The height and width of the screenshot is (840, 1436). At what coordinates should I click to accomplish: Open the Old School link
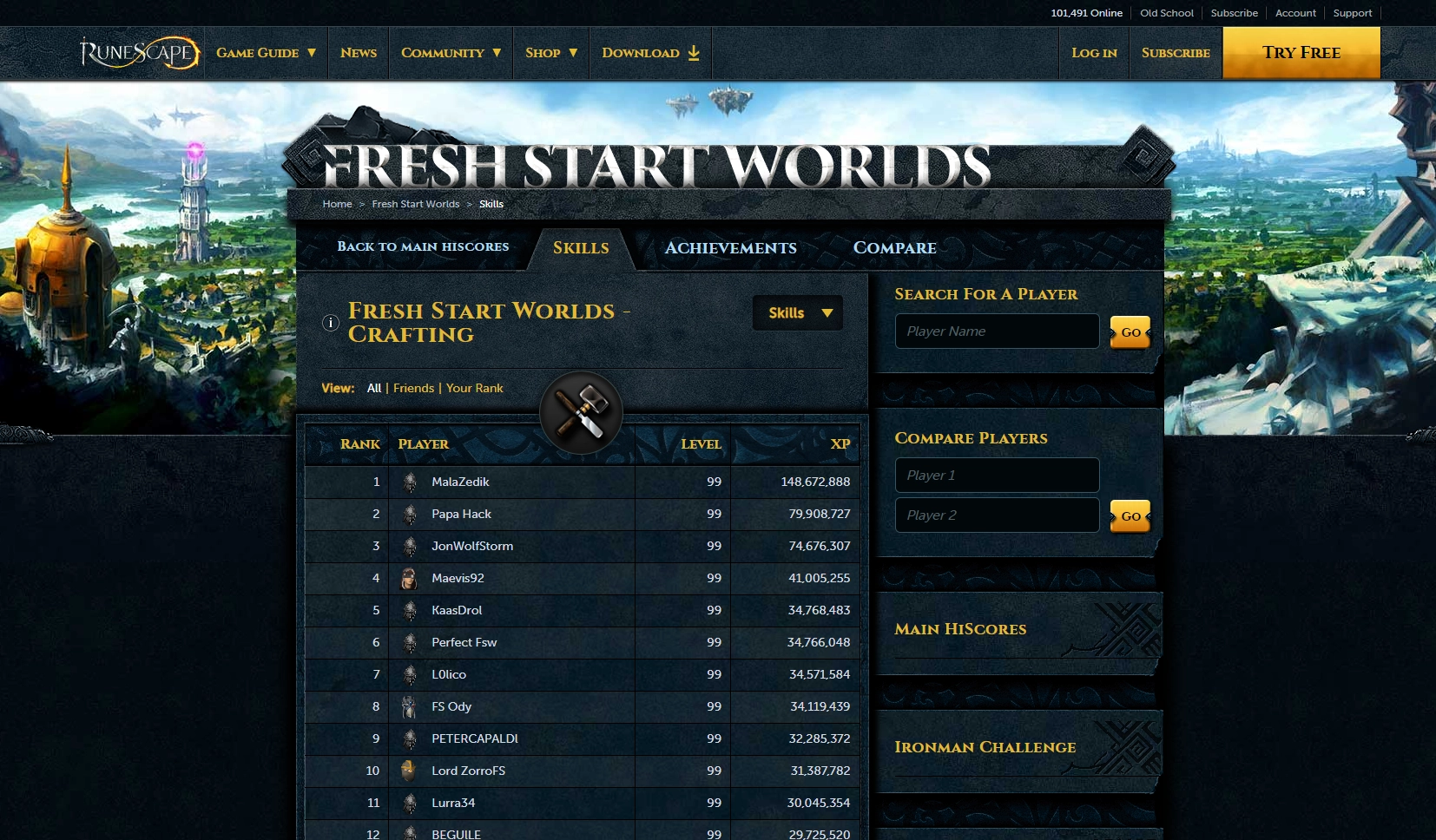[1167, 13]
